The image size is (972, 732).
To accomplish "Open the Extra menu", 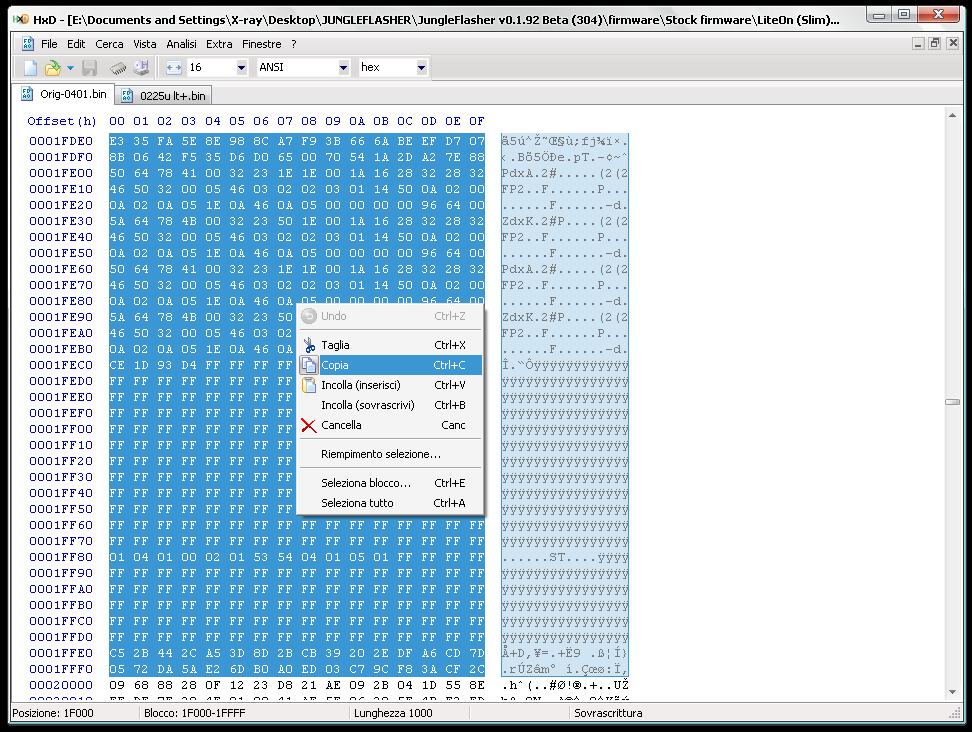I will pyautogui.click(x=219, y=44).
